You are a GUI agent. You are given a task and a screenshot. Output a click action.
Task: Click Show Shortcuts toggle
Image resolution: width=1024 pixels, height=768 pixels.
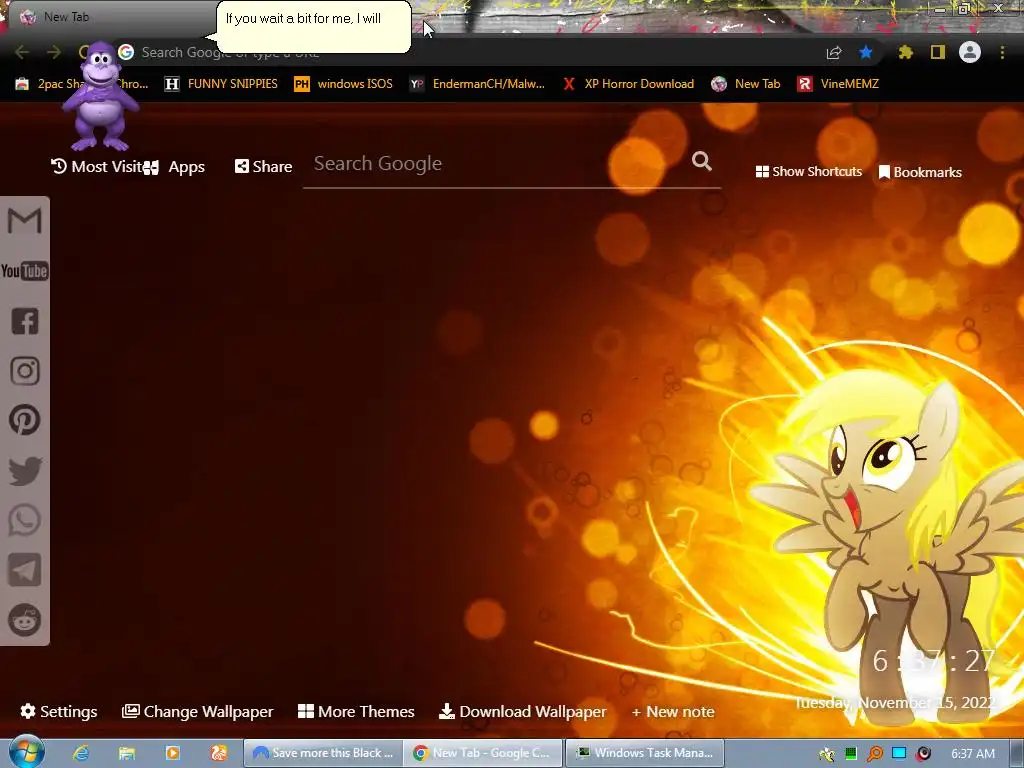pyautogui.click(x=808, y=172)
